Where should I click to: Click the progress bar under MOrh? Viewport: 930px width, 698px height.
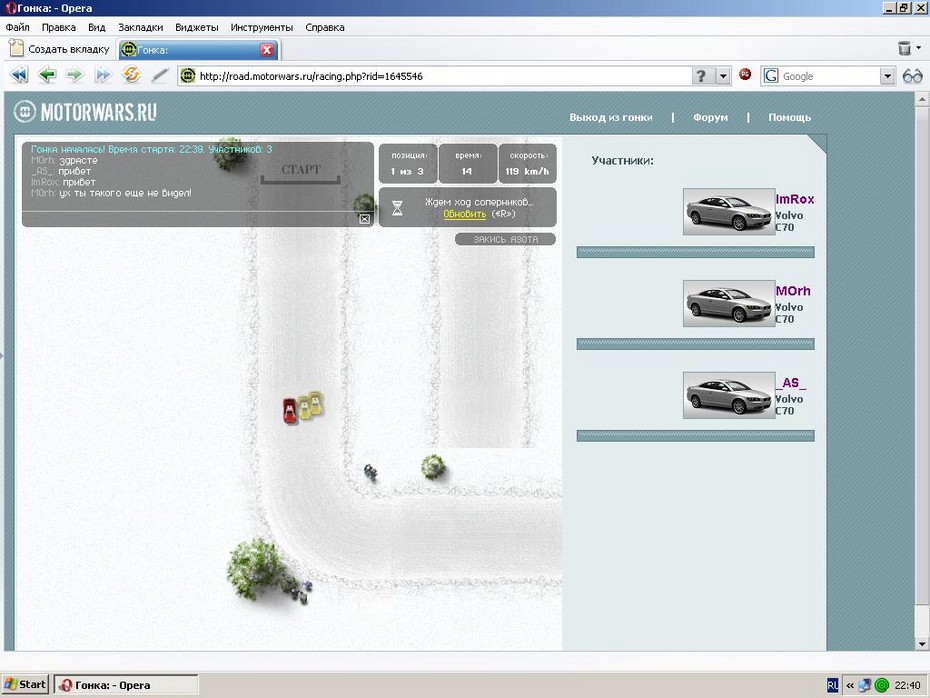click(x=695, y=344)
